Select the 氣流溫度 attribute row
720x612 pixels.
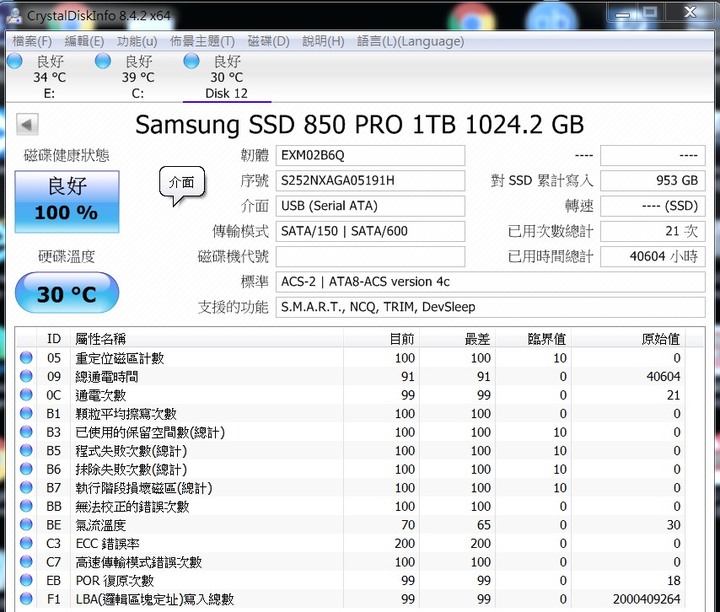coord(360,525)
